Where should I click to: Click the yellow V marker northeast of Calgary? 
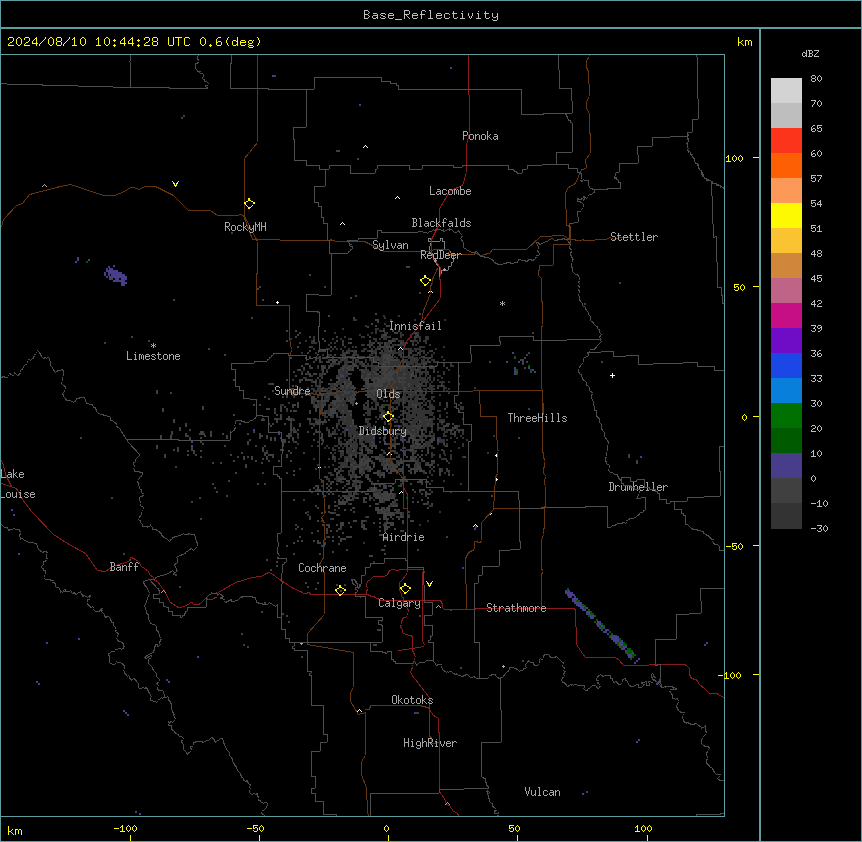pos(429,584)
